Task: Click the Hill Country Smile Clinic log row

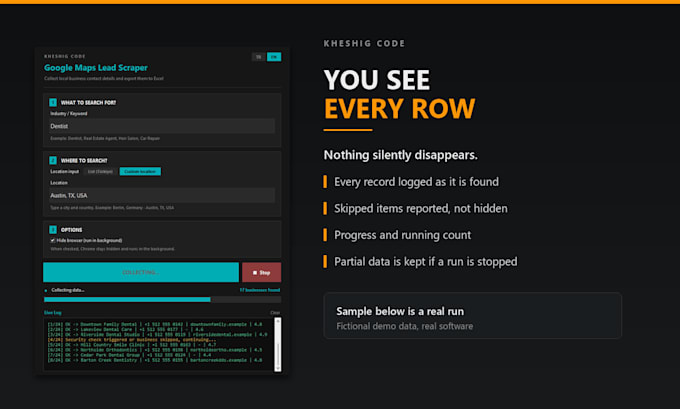Action: click(x=132, y=345)
